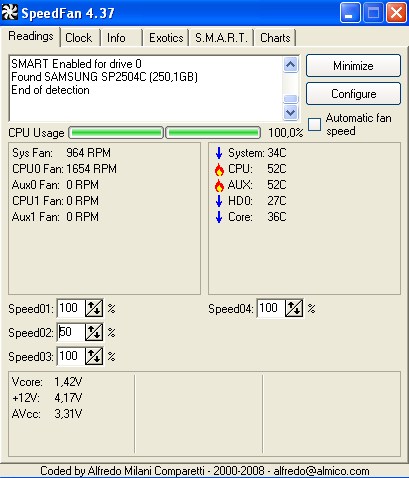409x478 pixels.
Task: Click the 'Found SAMSUNG SP2504C' log line
Action: pyautogui.click(x=104, y=77)
